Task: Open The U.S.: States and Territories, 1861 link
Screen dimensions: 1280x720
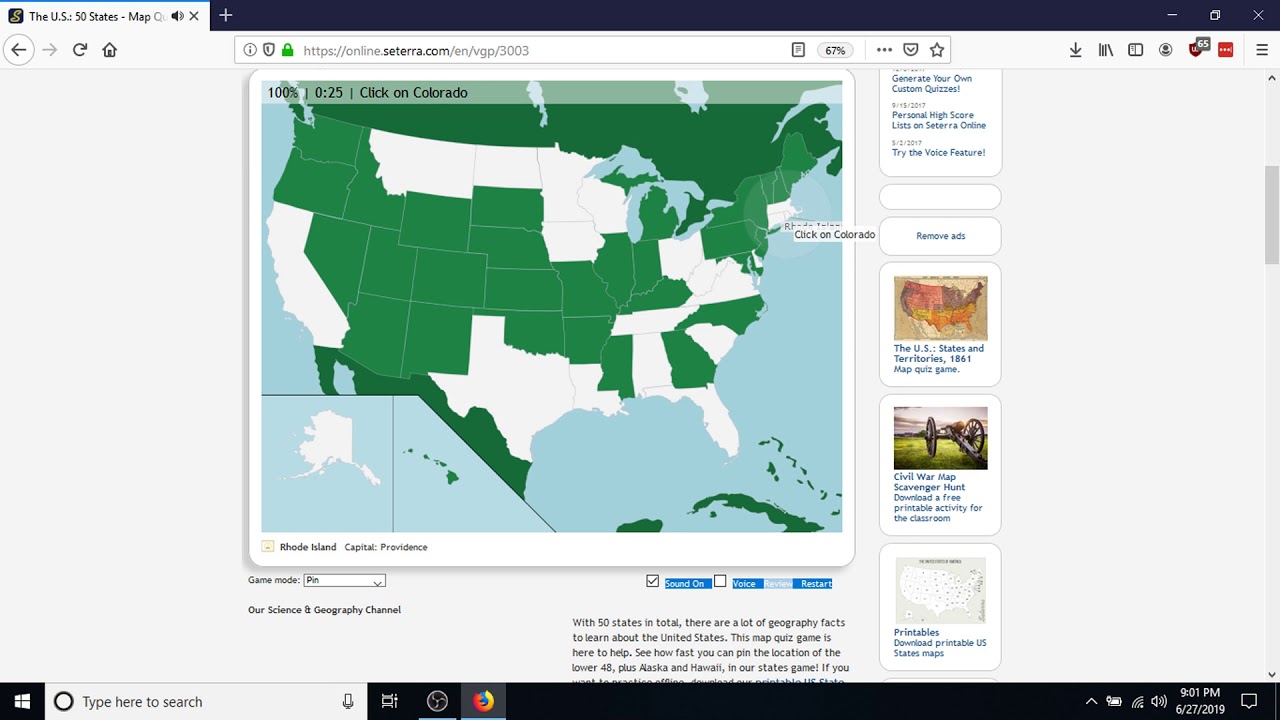Action: (x=939, y=353)
